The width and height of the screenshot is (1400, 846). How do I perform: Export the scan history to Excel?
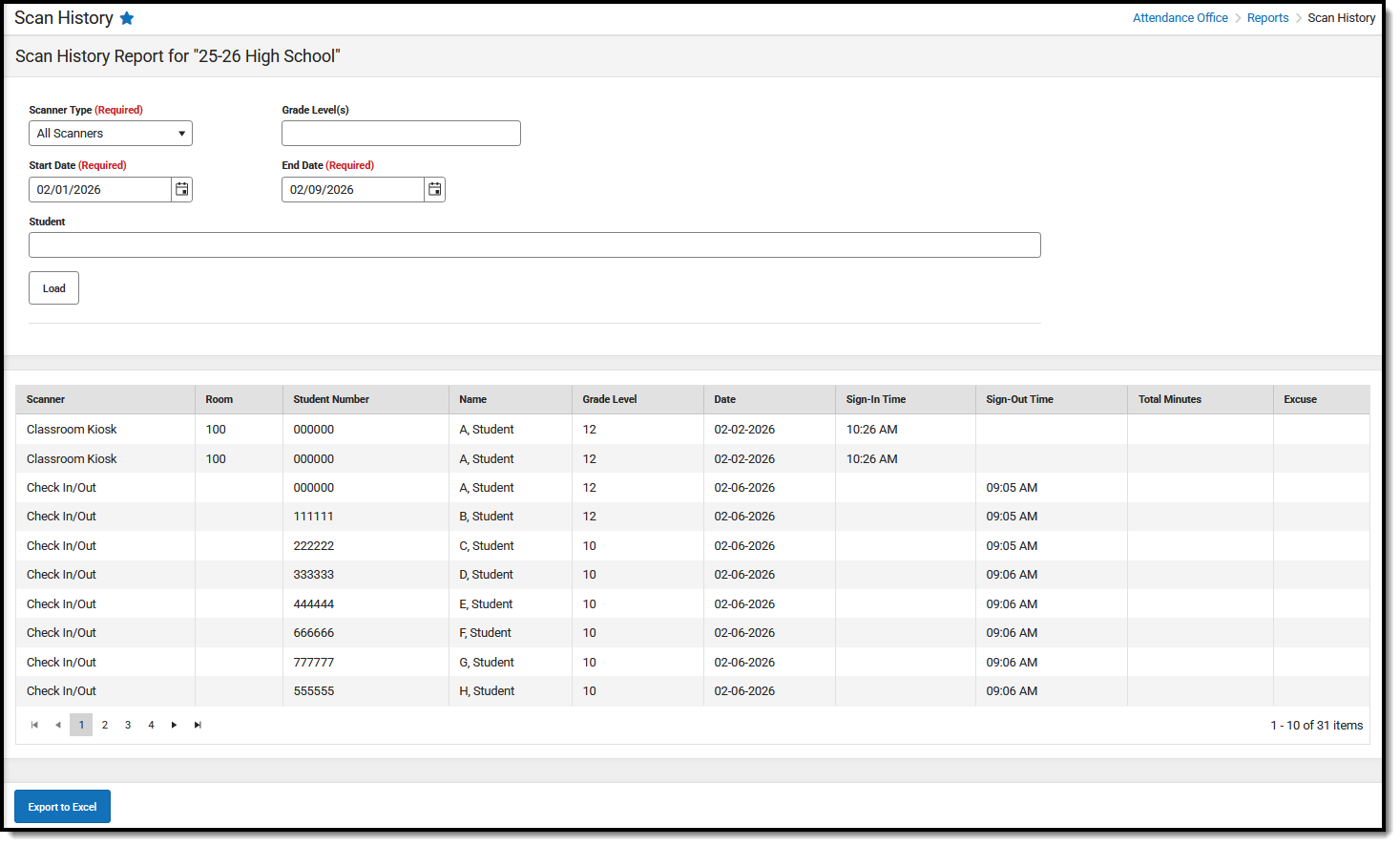pos(62,806)
